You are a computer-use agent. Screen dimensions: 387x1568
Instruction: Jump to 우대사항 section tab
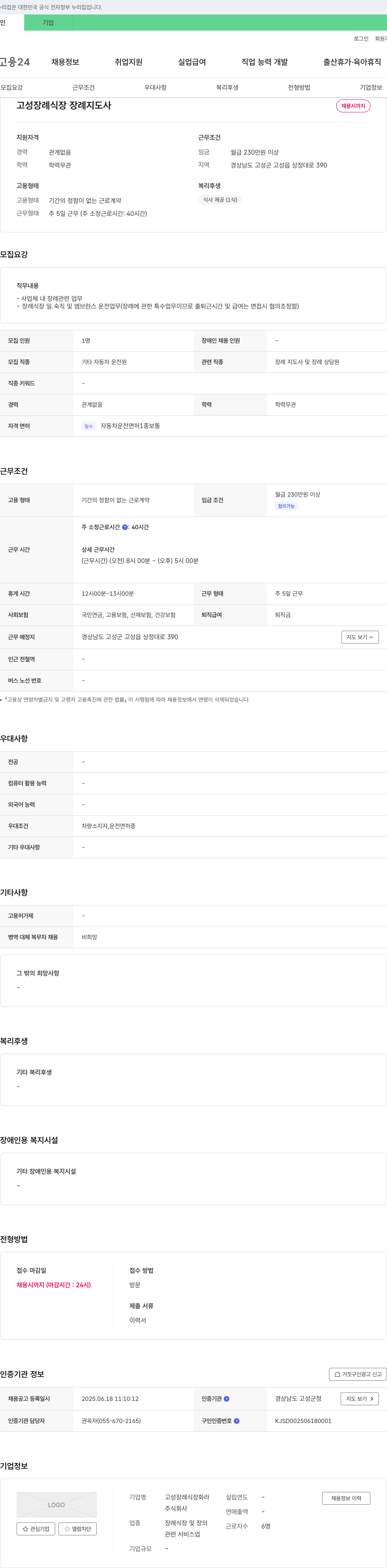[x=156, y=88]
